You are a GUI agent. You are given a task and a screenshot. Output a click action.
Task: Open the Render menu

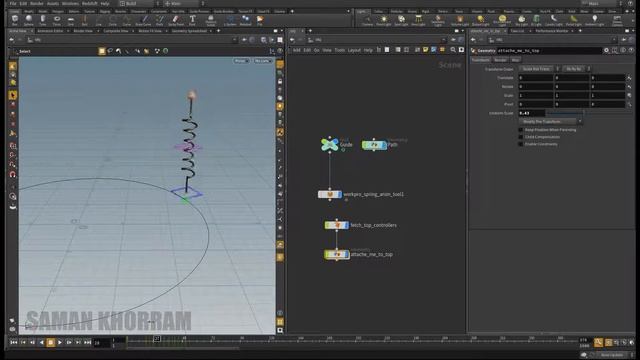pyautogui.click(x=37, y=3)
